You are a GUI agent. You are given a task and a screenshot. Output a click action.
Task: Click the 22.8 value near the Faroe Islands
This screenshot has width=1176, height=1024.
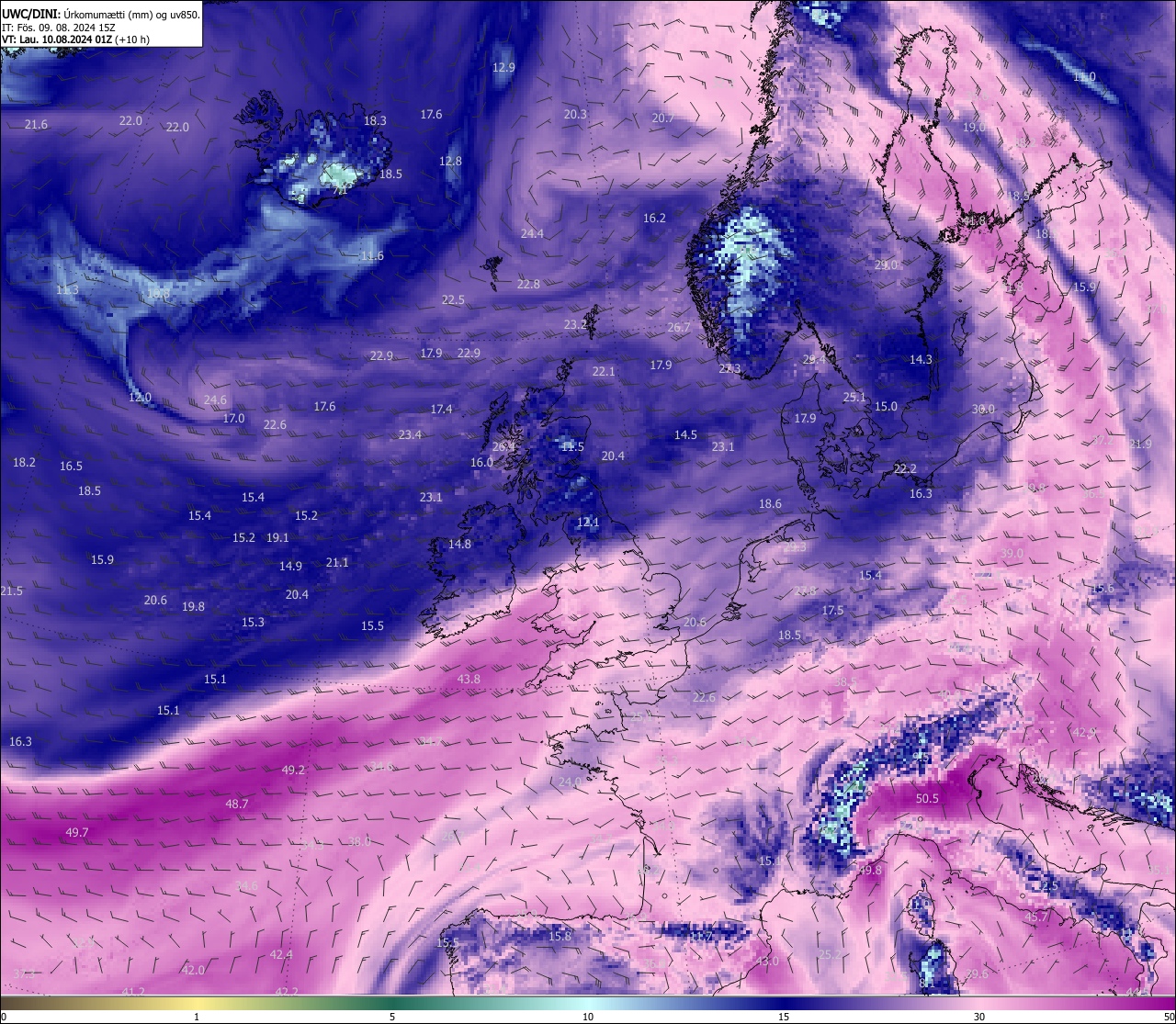coord(528,284)
